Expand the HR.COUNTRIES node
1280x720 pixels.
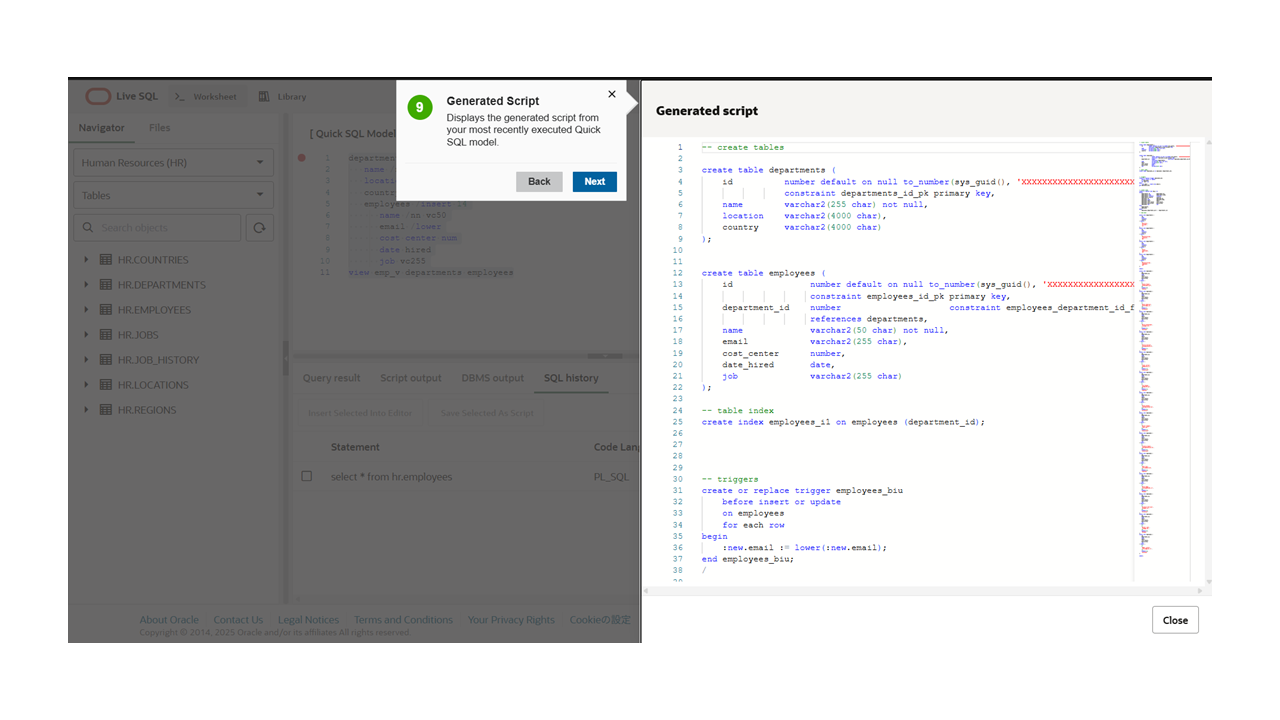(87, 260)
